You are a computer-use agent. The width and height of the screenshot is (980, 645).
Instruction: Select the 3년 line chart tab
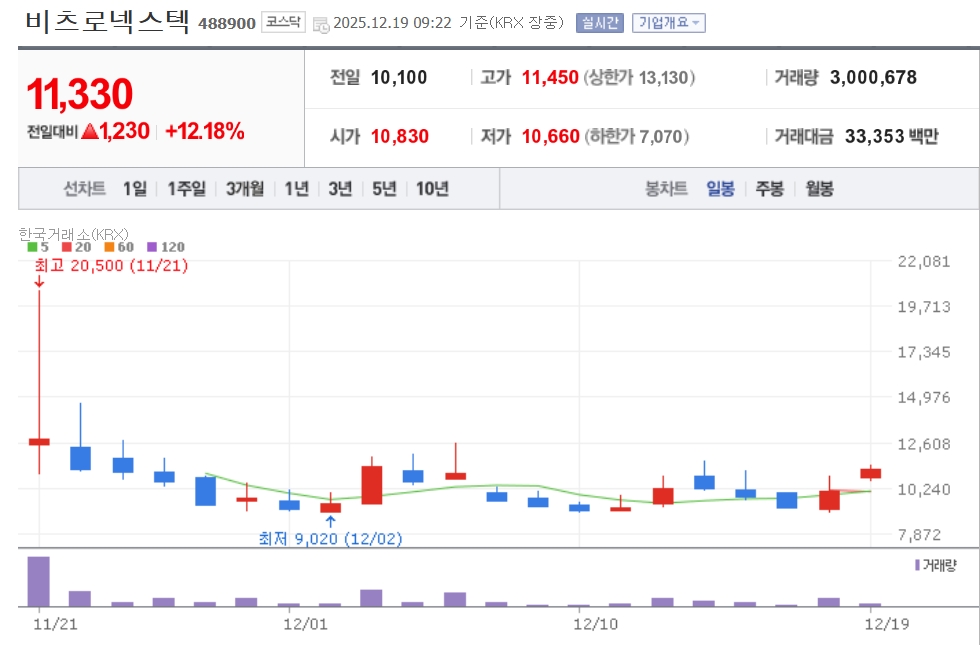340,188
